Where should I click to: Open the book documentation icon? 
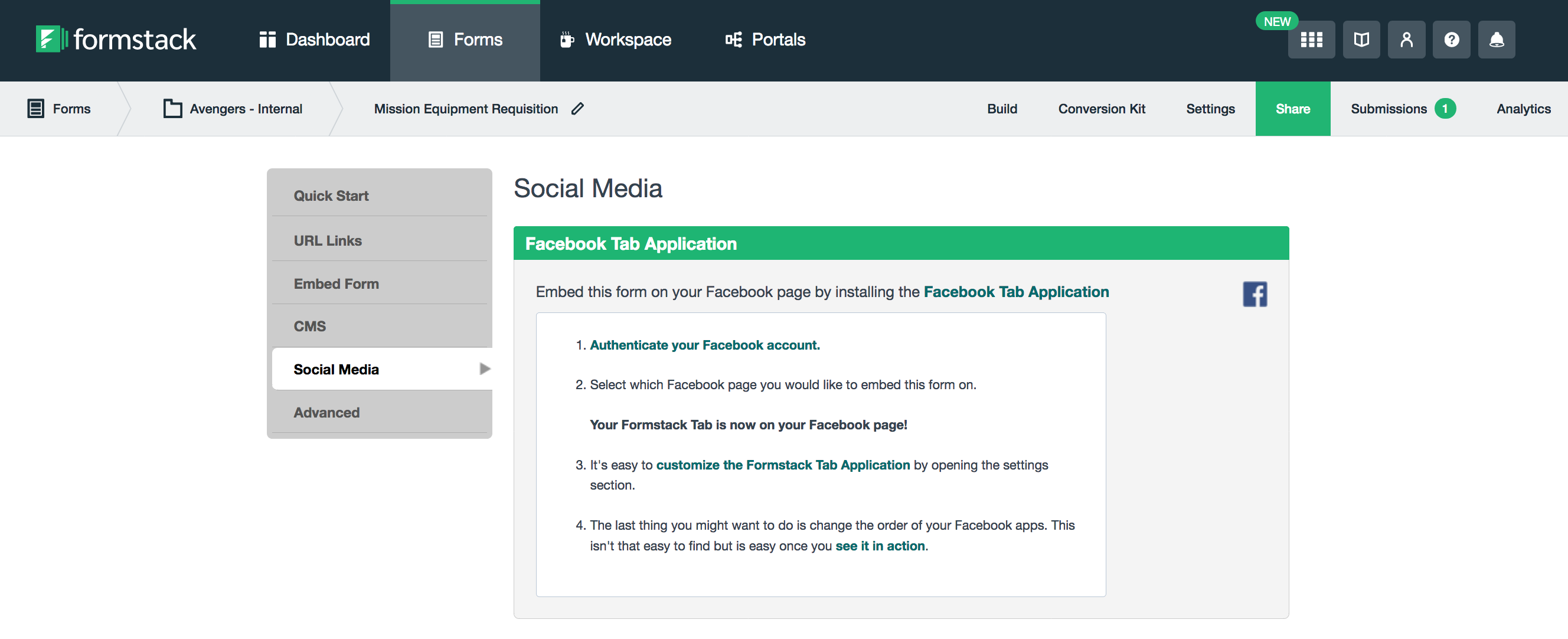tap(1360, 40)
